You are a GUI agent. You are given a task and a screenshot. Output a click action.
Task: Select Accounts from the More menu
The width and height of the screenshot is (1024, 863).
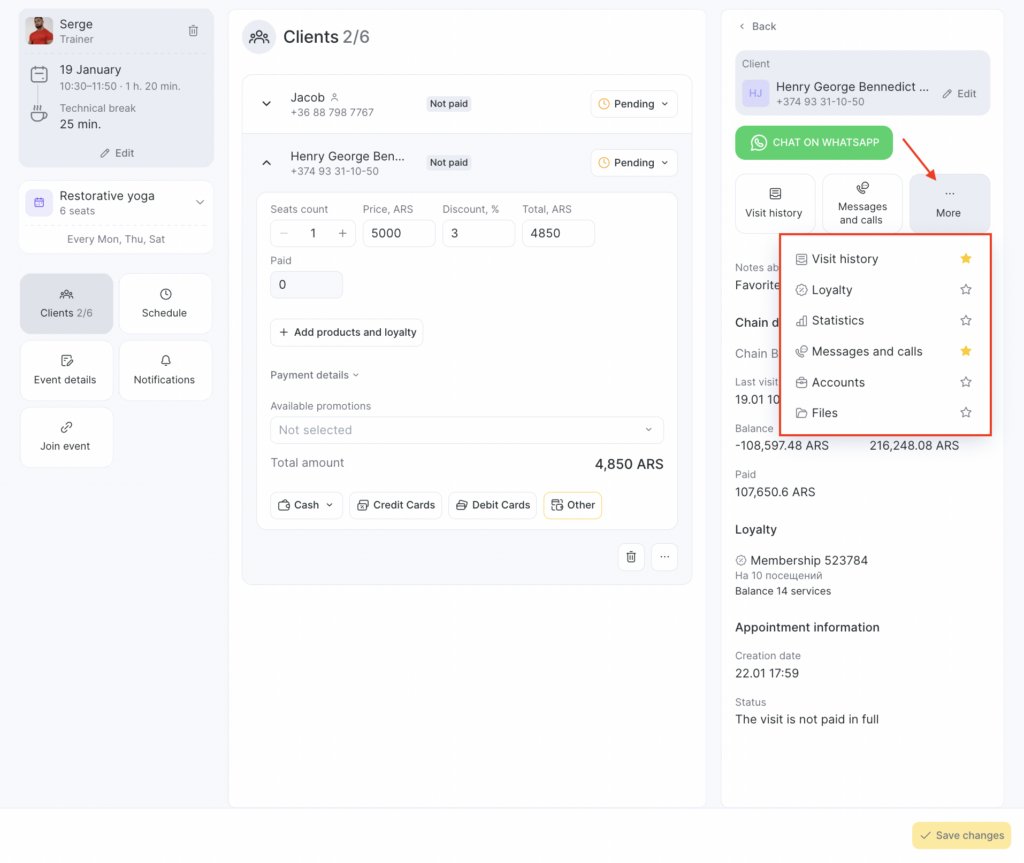pyautogui.click(x=838, y=383)
